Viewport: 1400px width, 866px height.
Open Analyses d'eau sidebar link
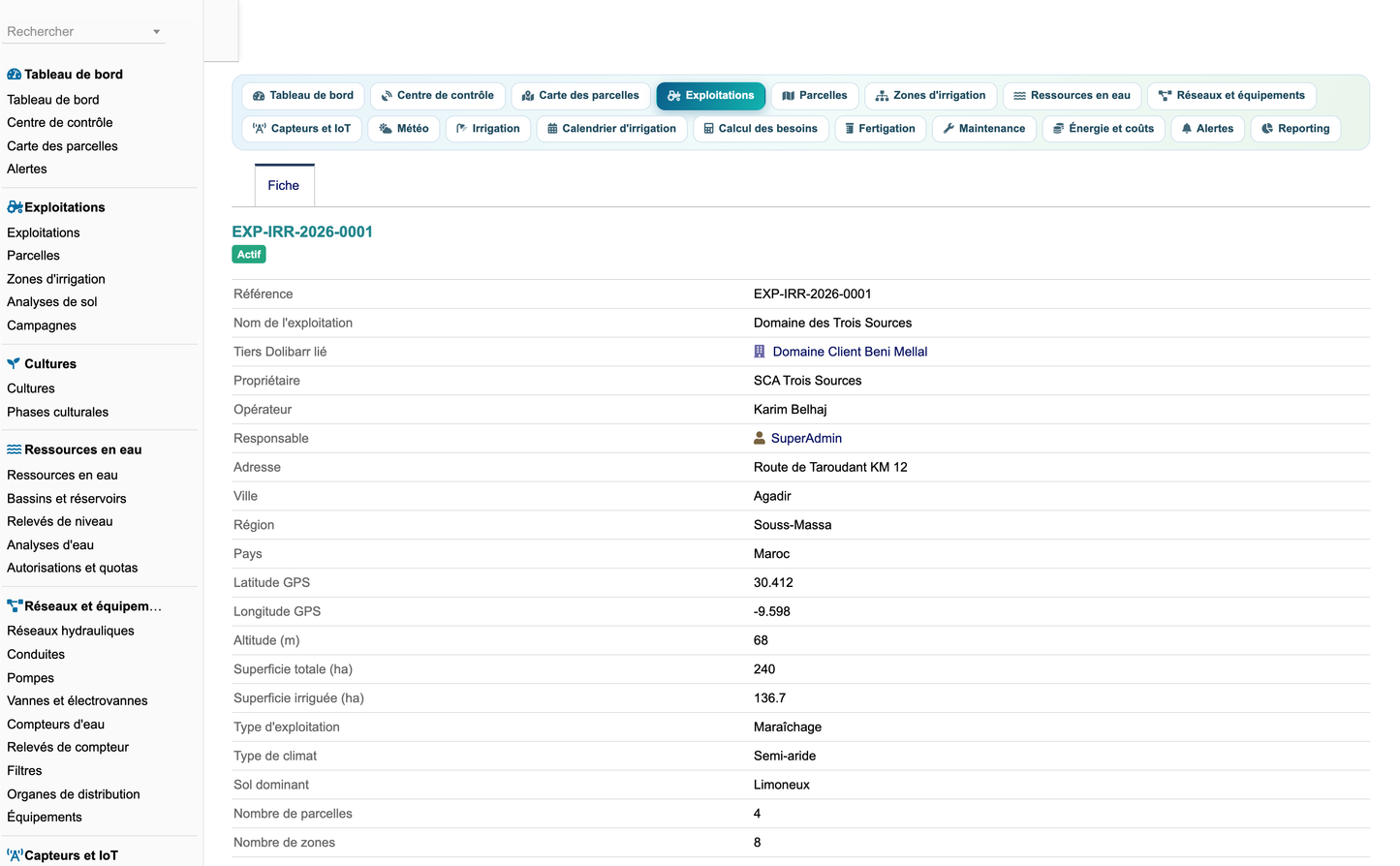click(50, 545)
